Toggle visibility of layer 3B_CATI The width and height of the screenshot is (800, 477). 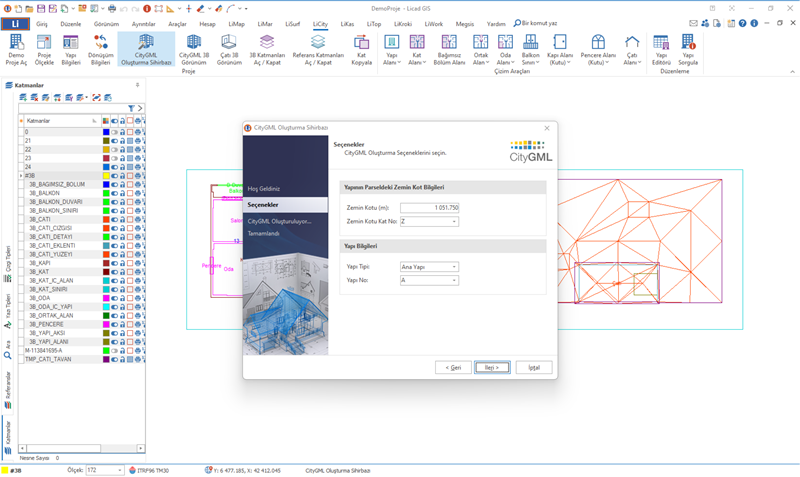tap(114, 219)
